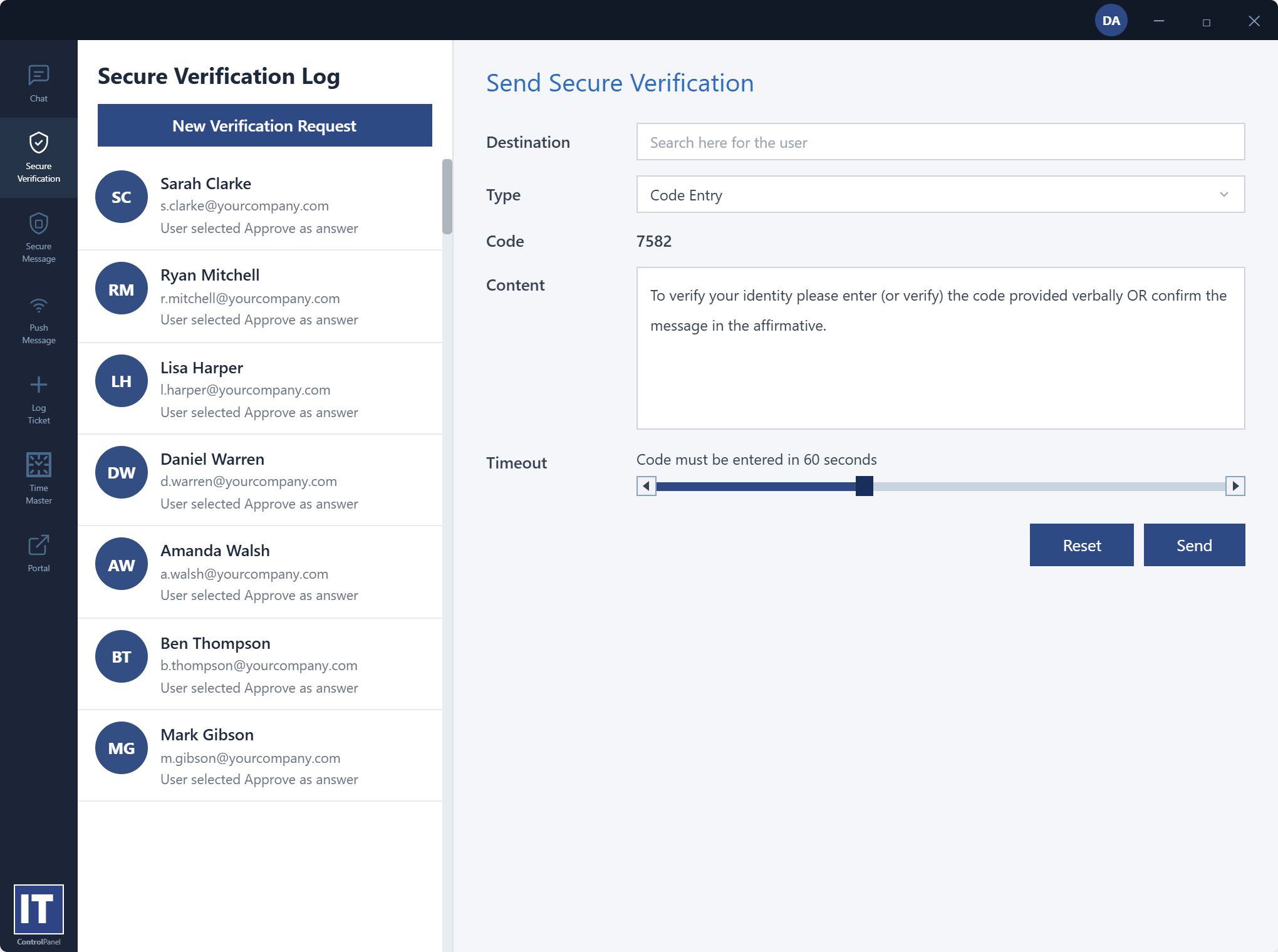Click Ryan Mitchell's RM avatar
Image resolution: width=1278 pixels, height=952 pixels.
point(122,289)
